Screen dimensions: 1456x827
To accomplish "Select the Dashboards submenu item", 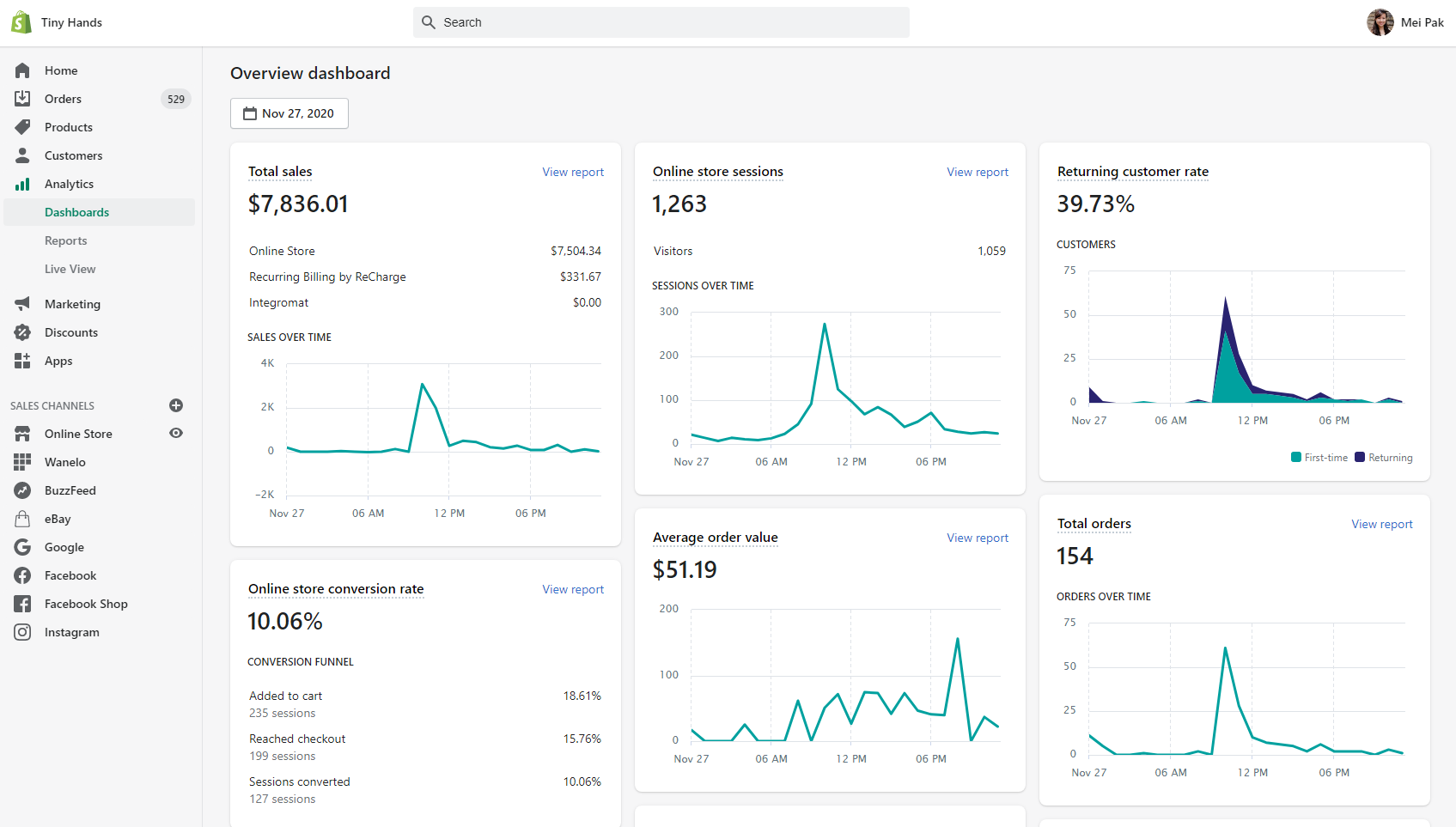I will click(99, 212).
